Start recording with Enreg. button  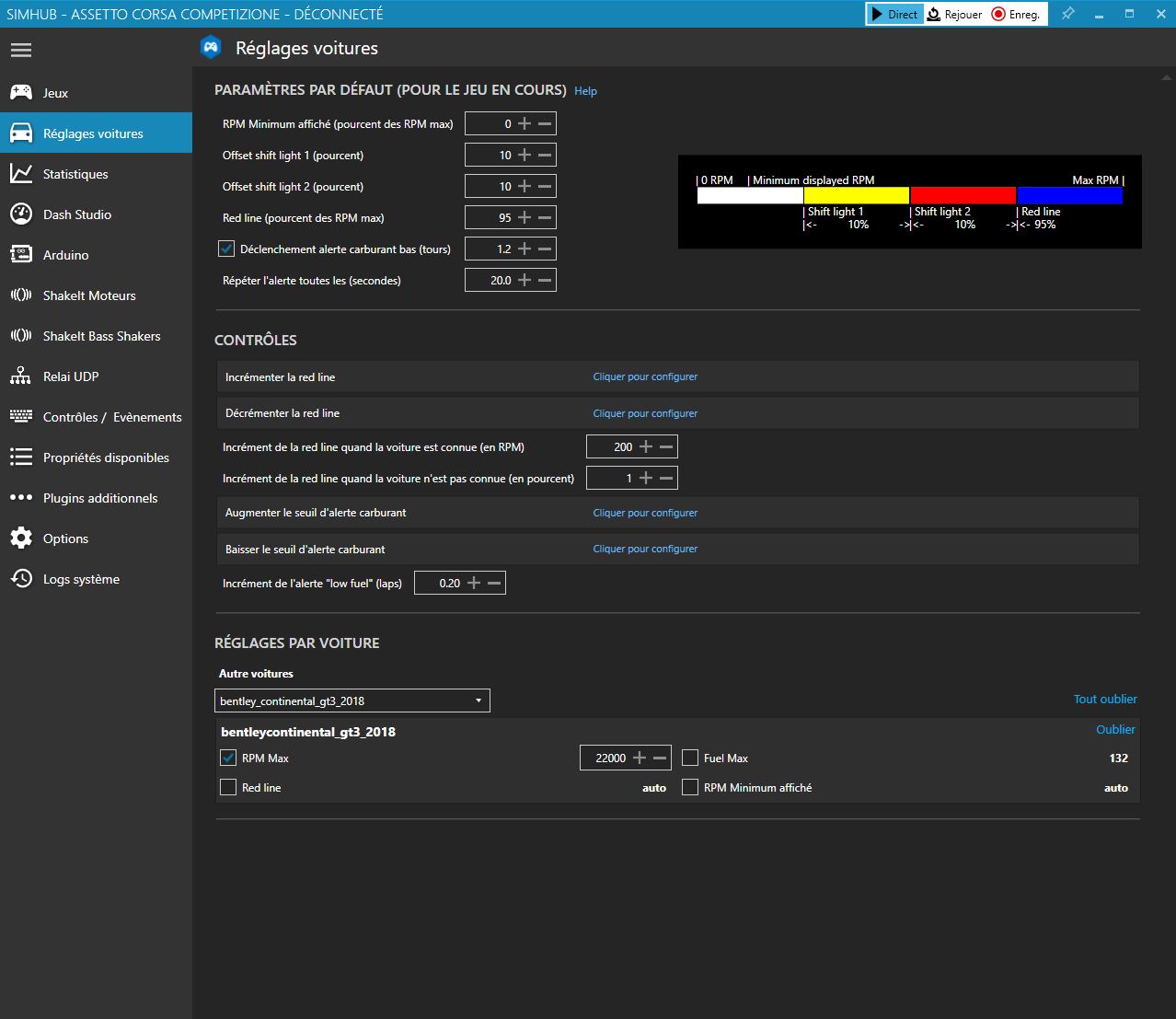1016,14
